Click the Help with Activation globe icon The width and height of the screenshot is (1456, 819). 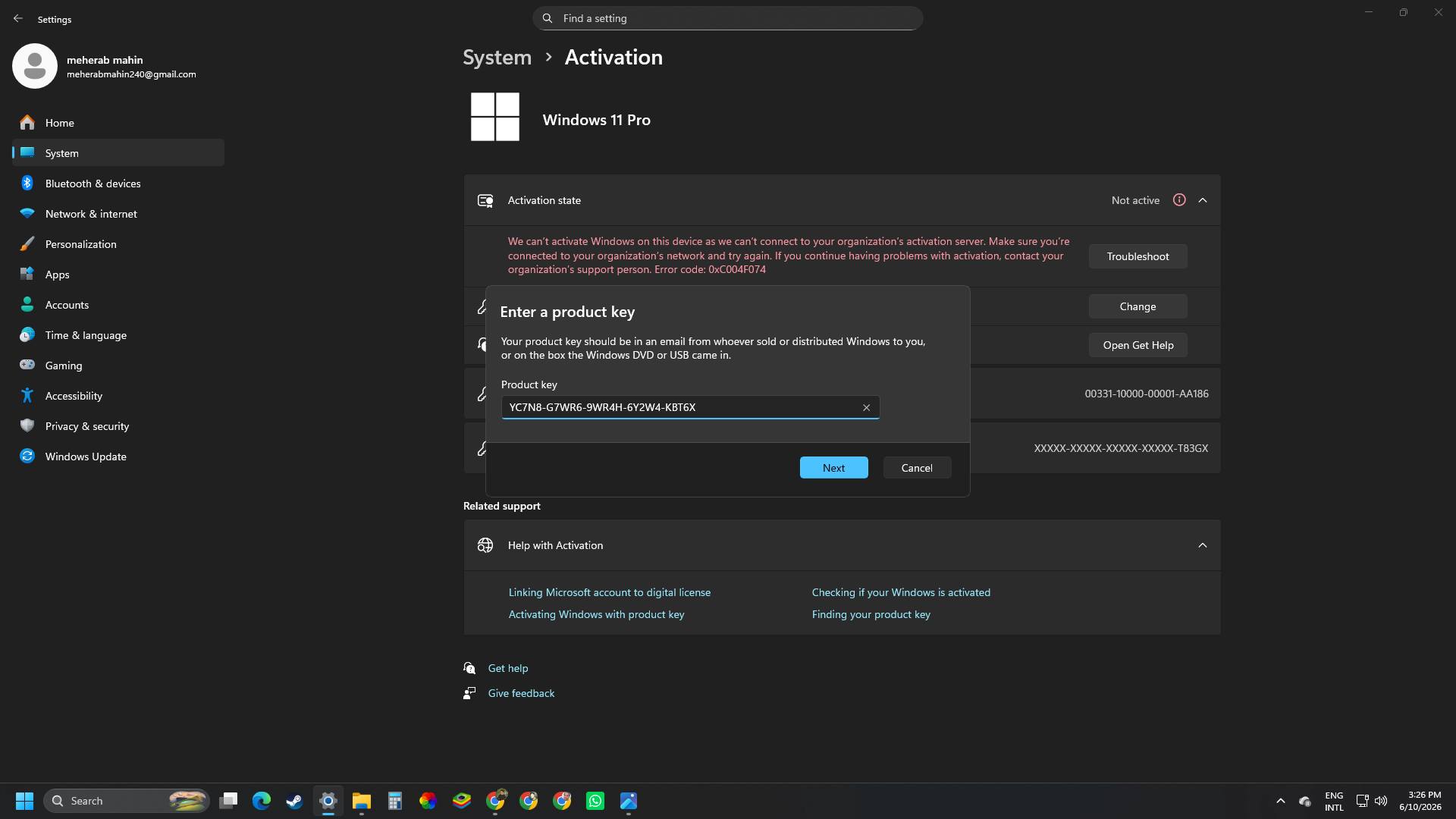pyautogui.click(x=485, y=545)
